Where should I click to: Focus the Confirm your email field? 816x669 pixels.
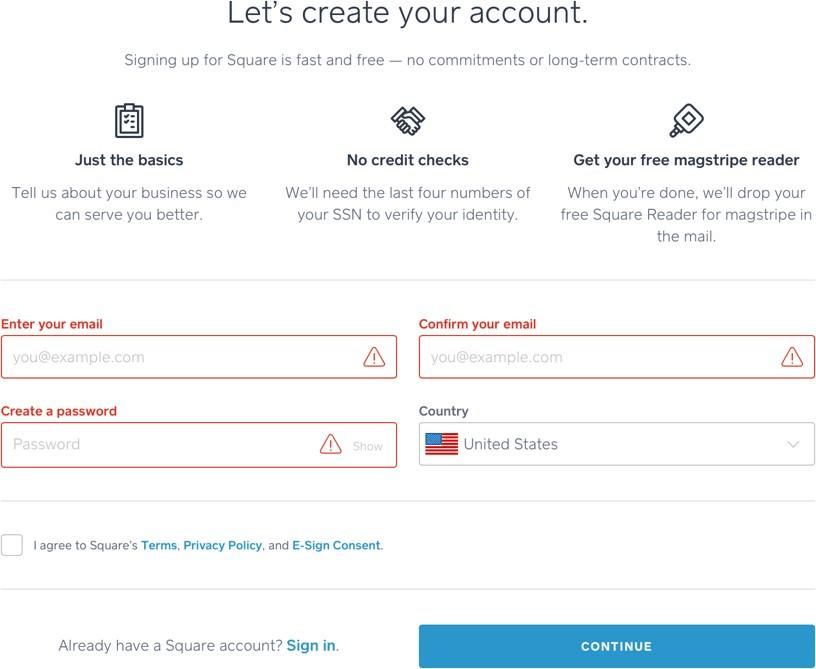pos(617,357)
